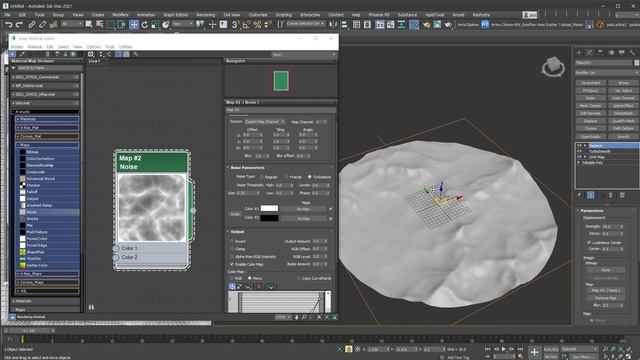Open the selection filter All dropdown
Image resolution: width=640 pixels, height=360 pixels.
tap(72, 24)
